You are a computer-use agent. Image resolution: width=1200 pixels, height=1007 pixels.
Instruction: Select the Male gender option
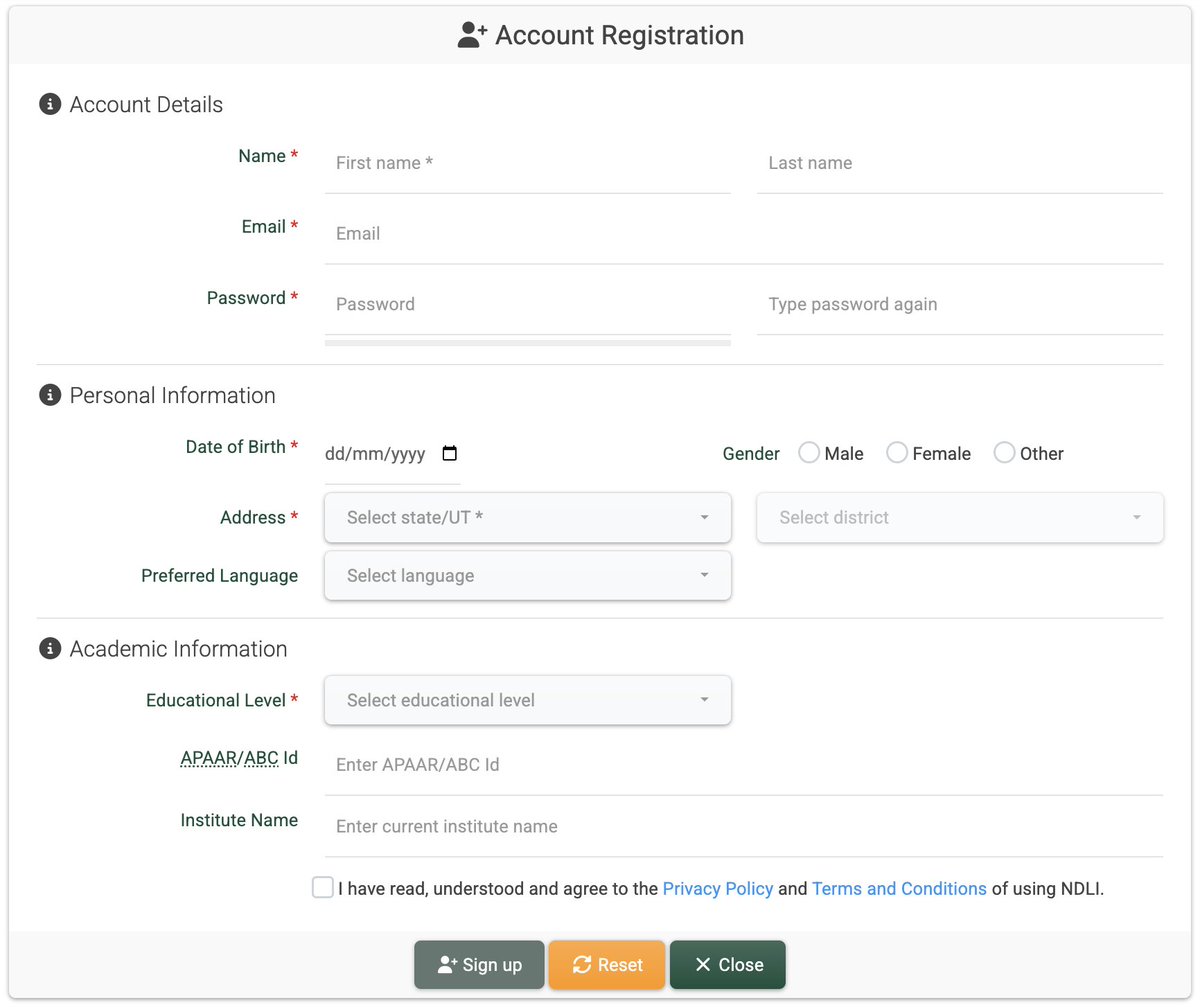809,453
